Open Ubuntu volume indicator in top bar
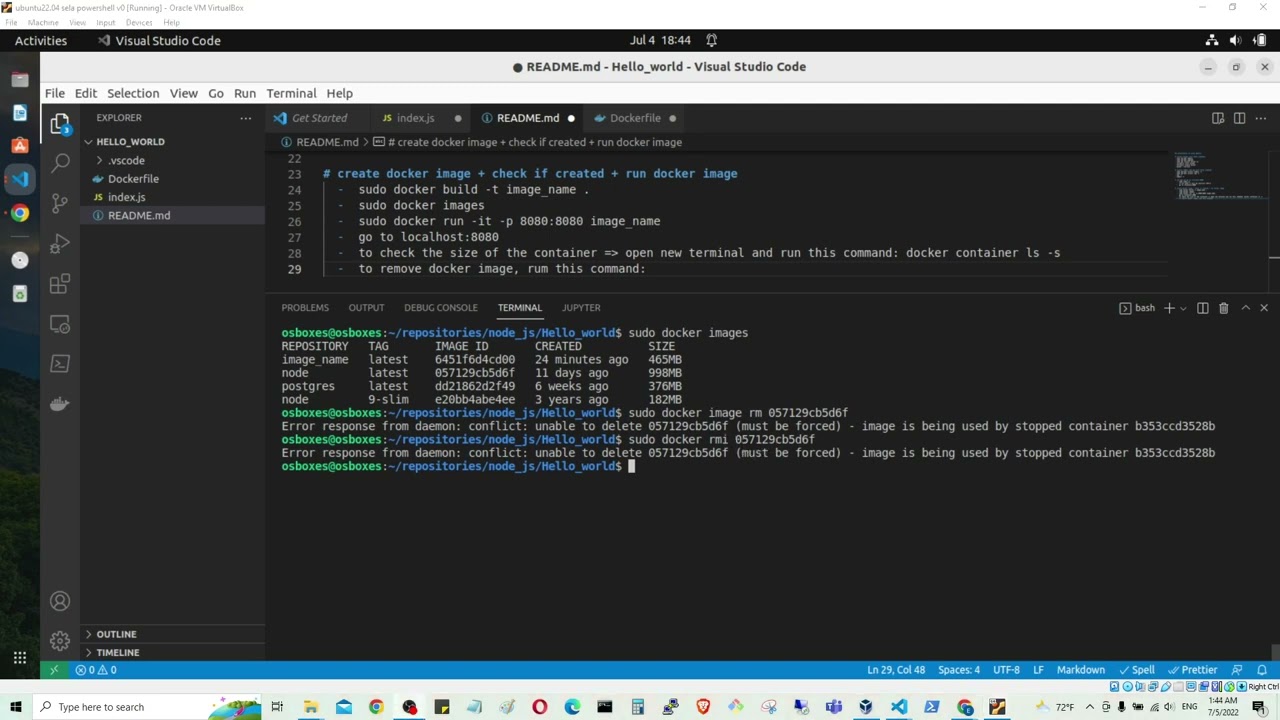The image size is (1280, 720). [x=1235, y=40]
